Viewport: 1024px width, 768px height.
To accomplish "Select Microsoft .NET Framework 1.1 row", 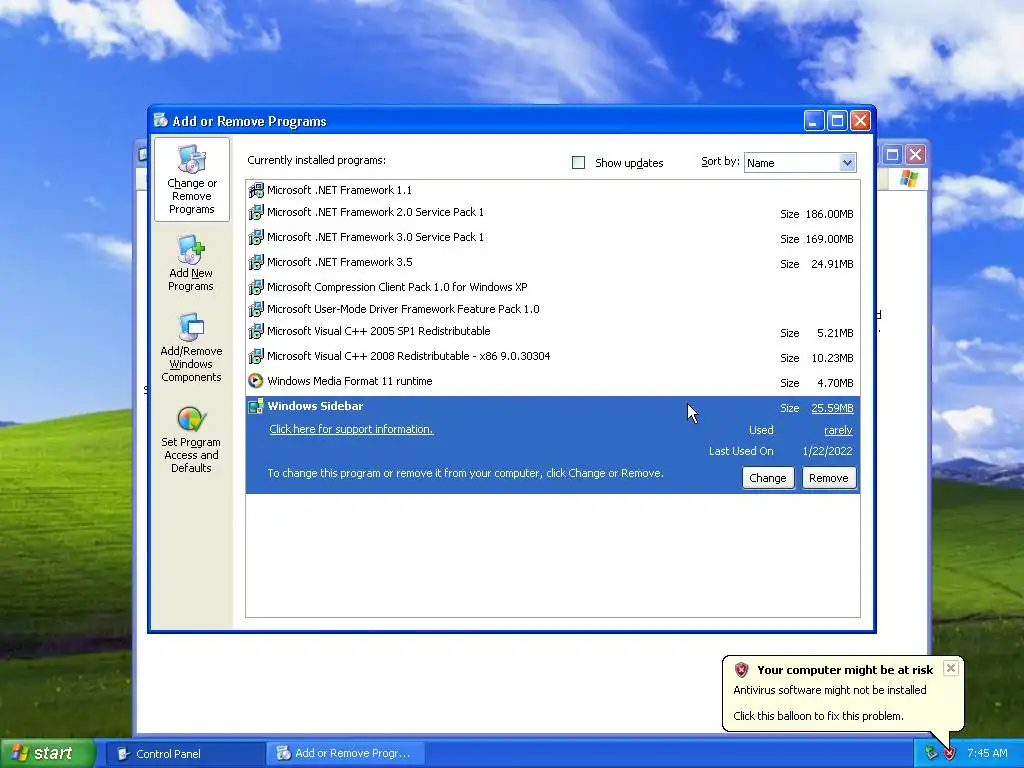I will (552, 190).
